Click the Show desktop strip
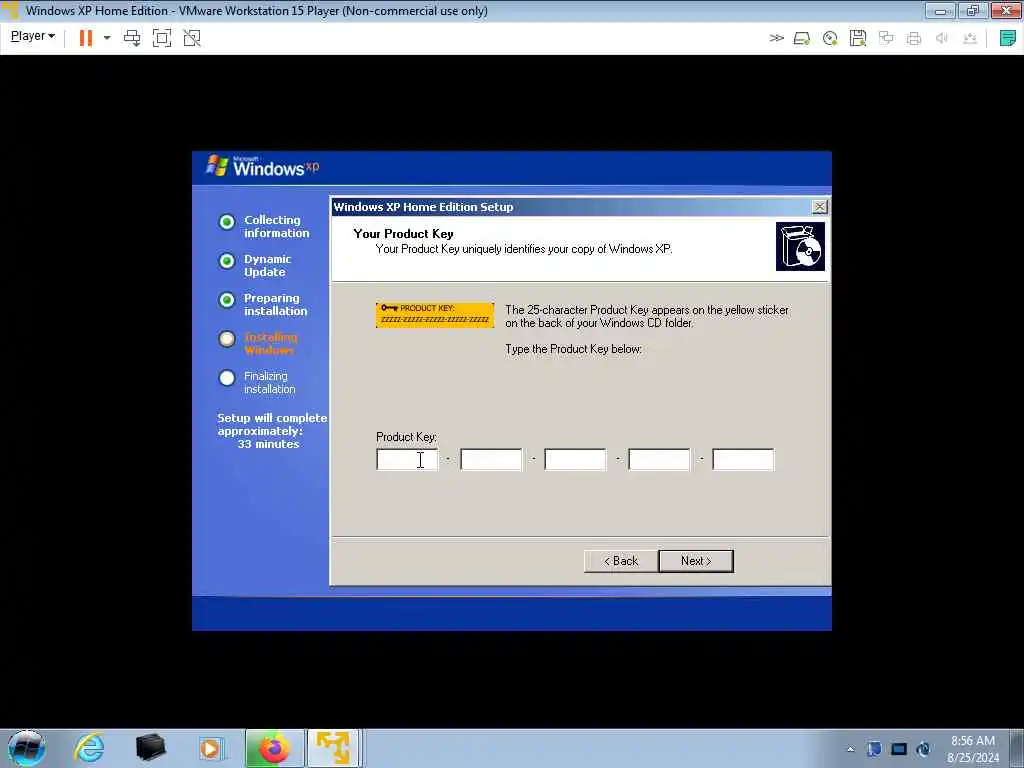This screenshot has height=768, width=1024. pos(1017,748)
